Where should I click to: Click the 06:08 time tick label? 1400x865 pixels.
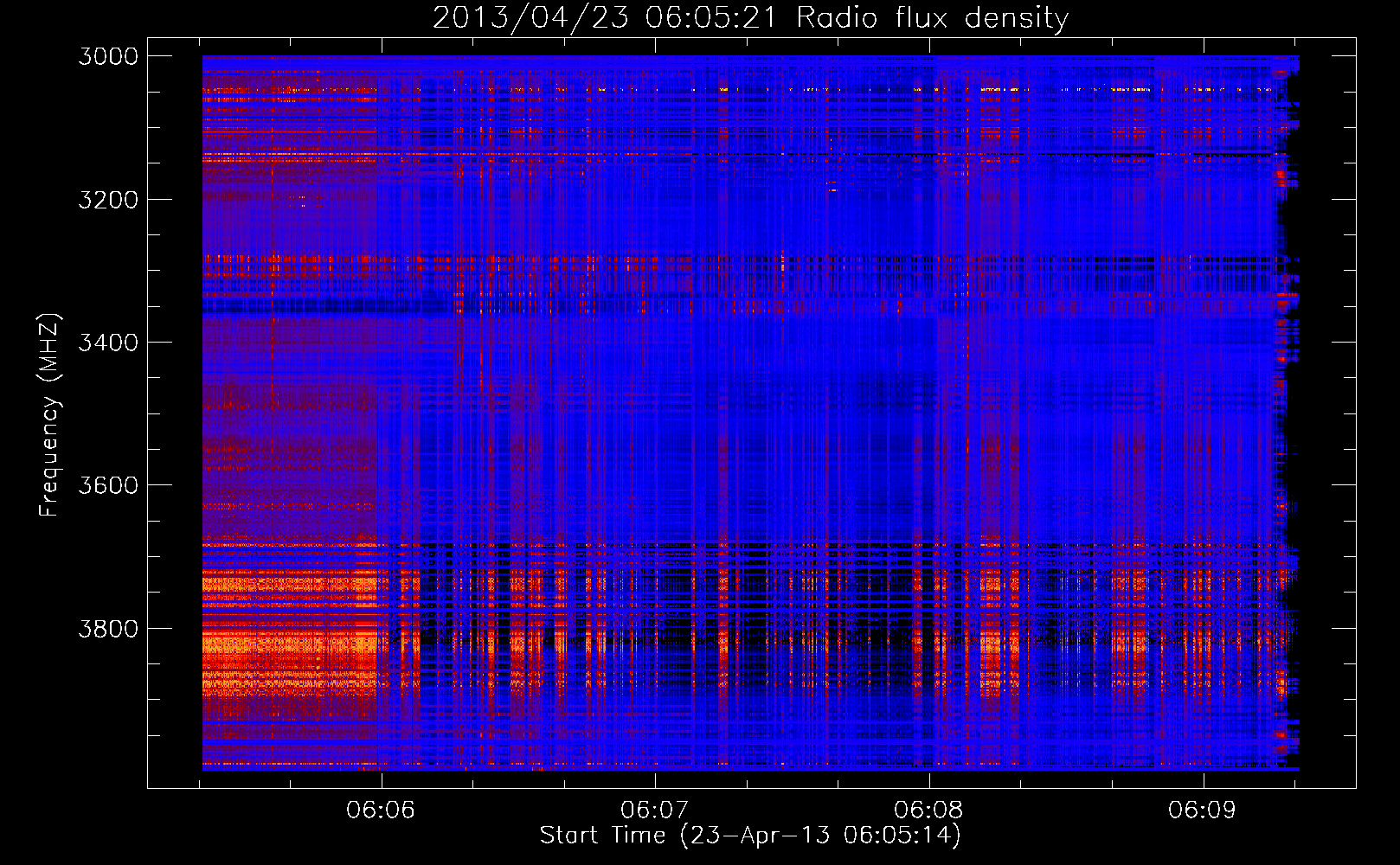pos(928,811)
